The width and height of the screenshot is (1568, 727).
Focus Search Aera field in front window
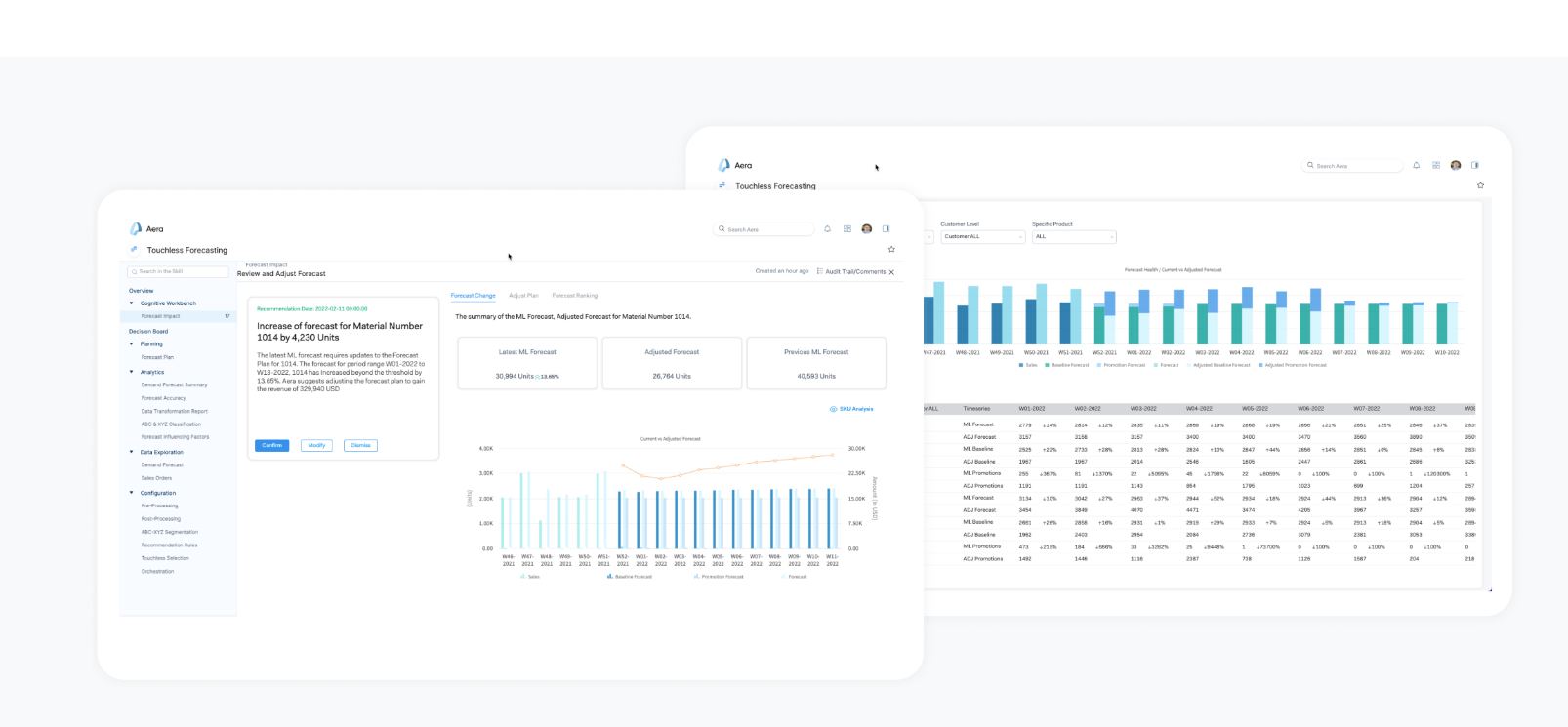click(764, 229)
